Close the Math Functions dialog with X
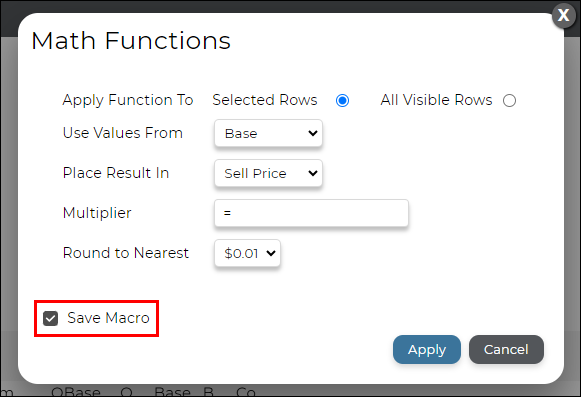581x397 pixels. [563, 16]
